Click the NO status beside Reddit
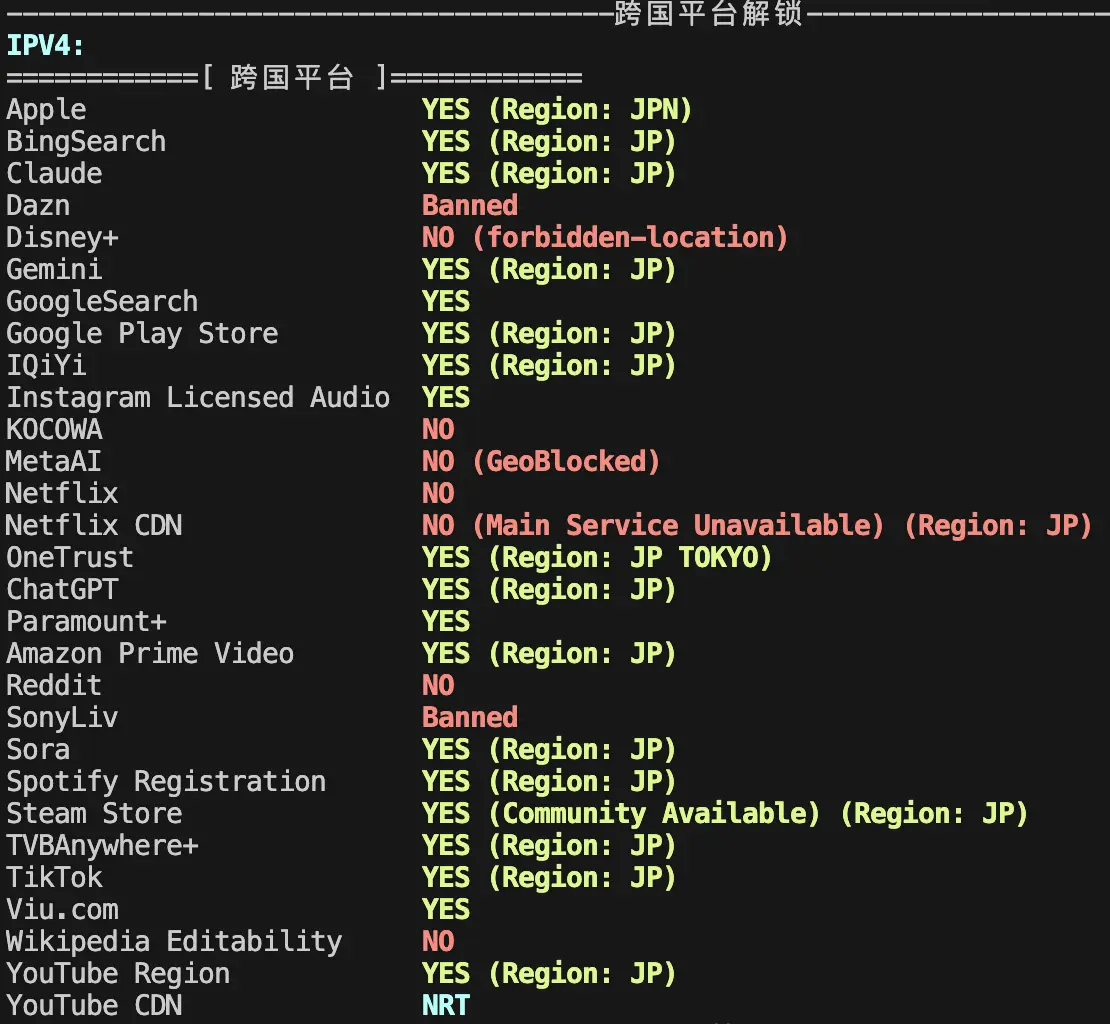The image size is (1110, 1024). [438, 686]
